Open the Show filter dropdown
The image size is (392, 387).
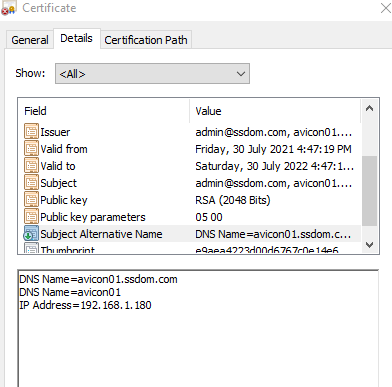[152, 74]
